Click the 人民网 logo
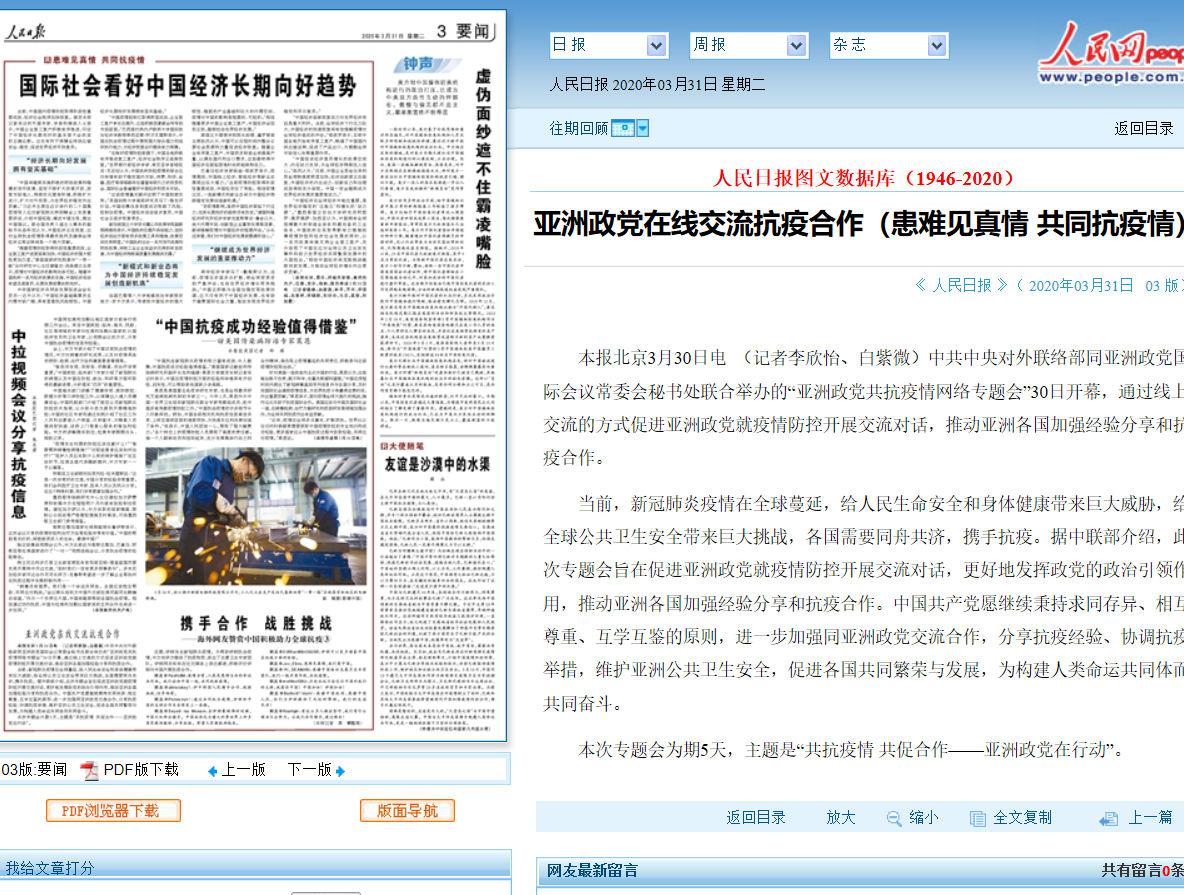Viewport: 1184px width, 895px height. tap(1112, 51)
